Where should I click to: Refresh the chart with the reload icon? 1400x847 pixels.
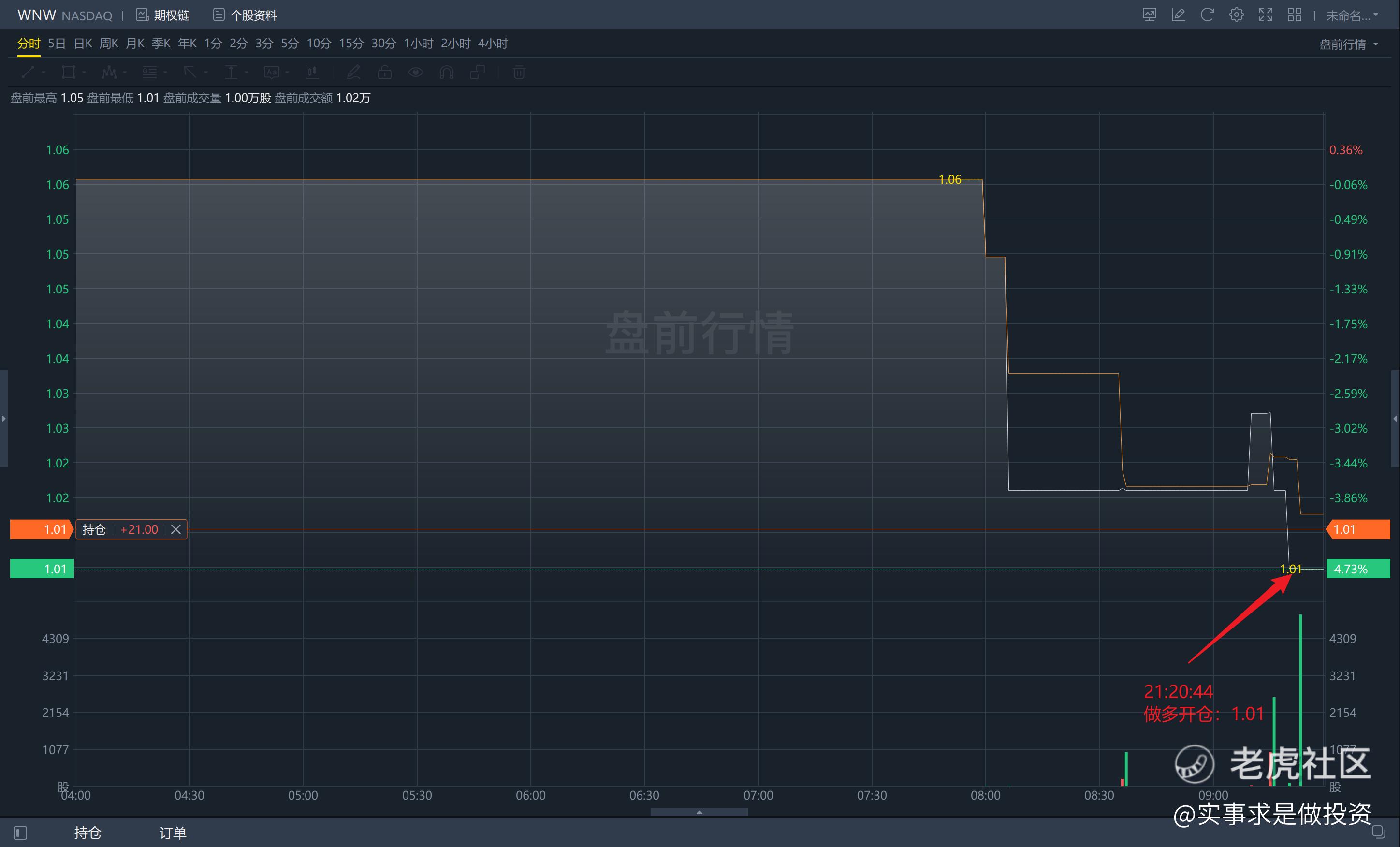1207,15
